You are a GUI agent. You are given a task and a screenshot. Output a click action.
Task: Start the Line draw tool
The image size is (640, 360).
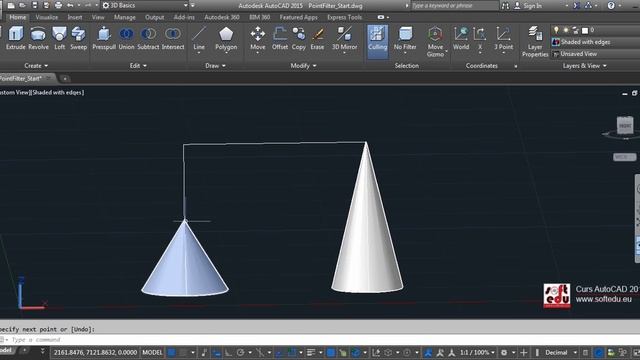199,39
